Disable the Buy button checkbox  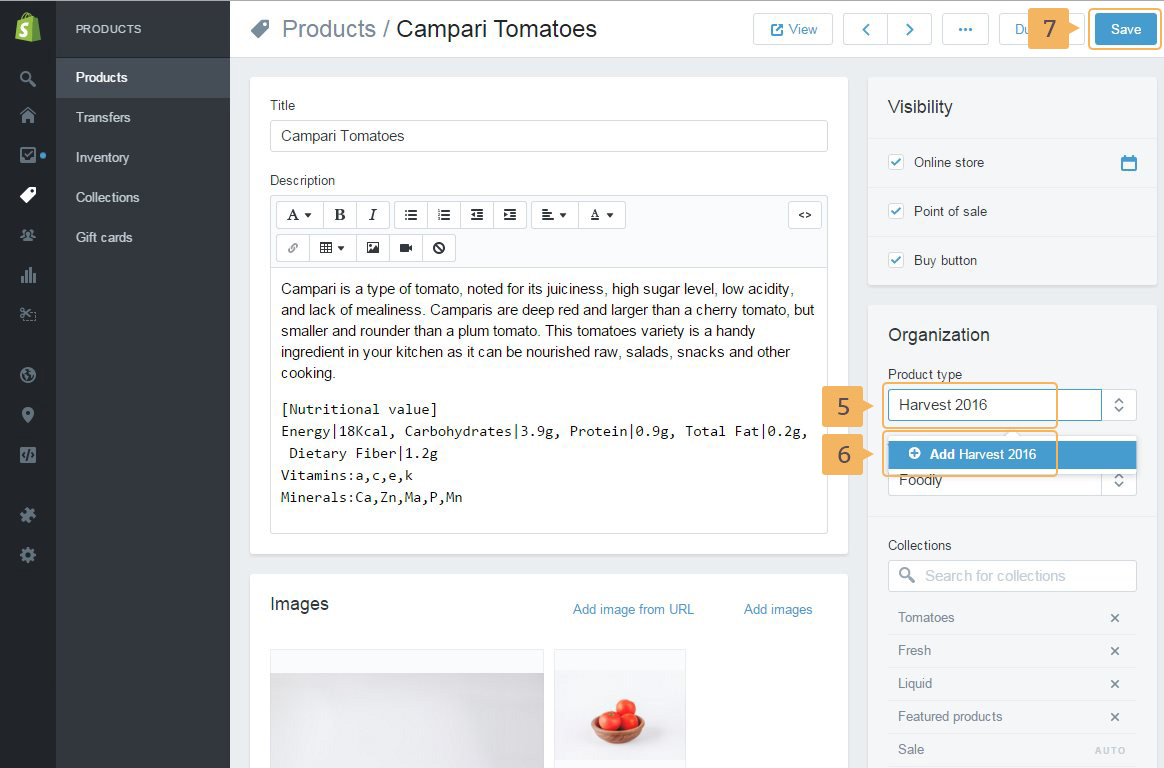896,260
